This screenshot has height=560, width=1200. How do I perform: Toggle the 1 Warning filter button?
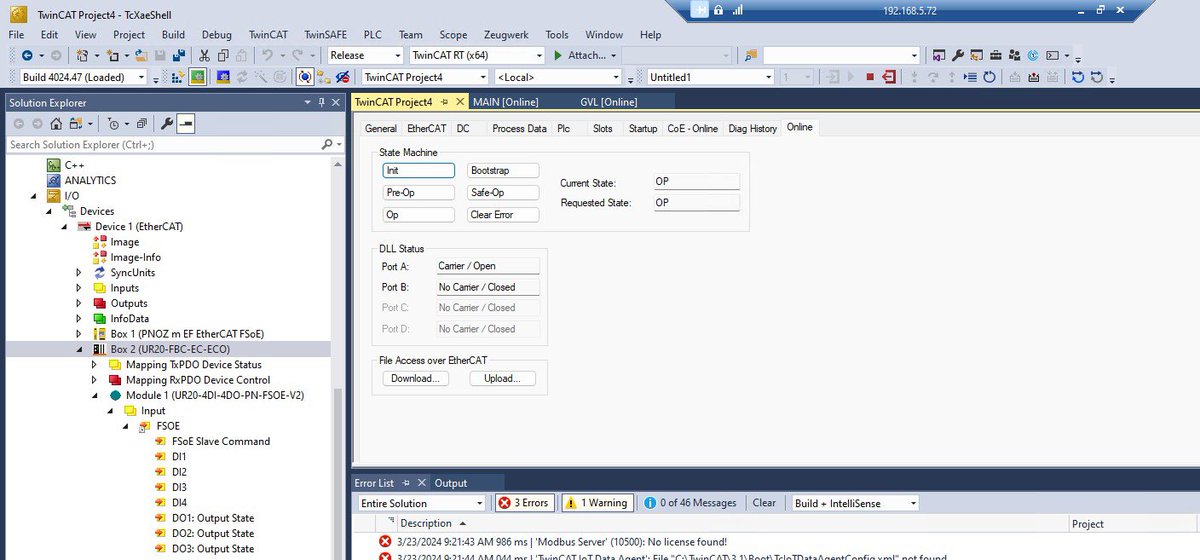[598, 503]
